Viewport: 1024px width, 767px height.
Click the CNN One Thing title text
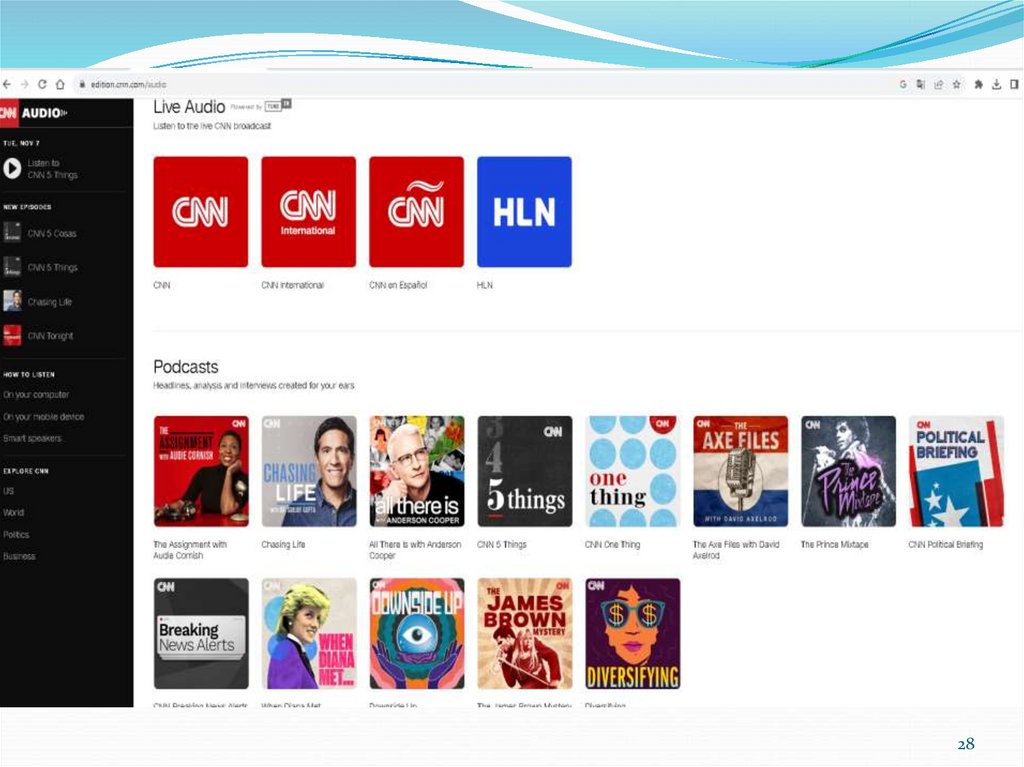click(x=613, y=544)
